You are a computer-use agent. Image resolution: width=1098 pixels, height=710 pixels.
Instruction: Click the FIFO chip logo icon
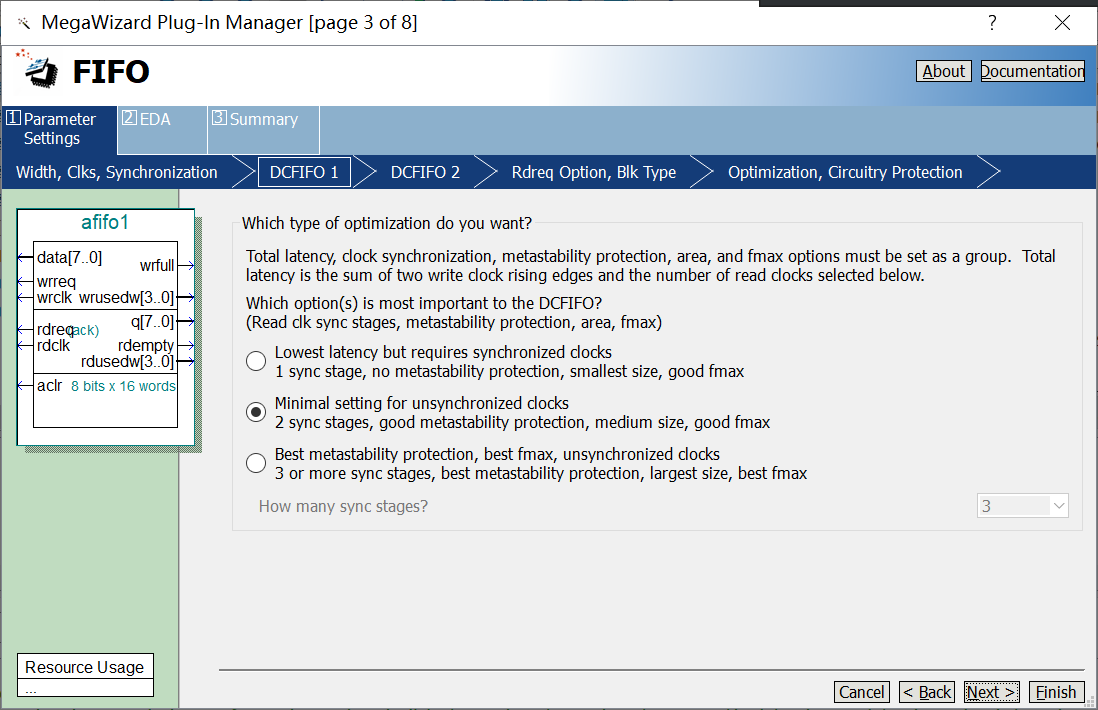39,70
